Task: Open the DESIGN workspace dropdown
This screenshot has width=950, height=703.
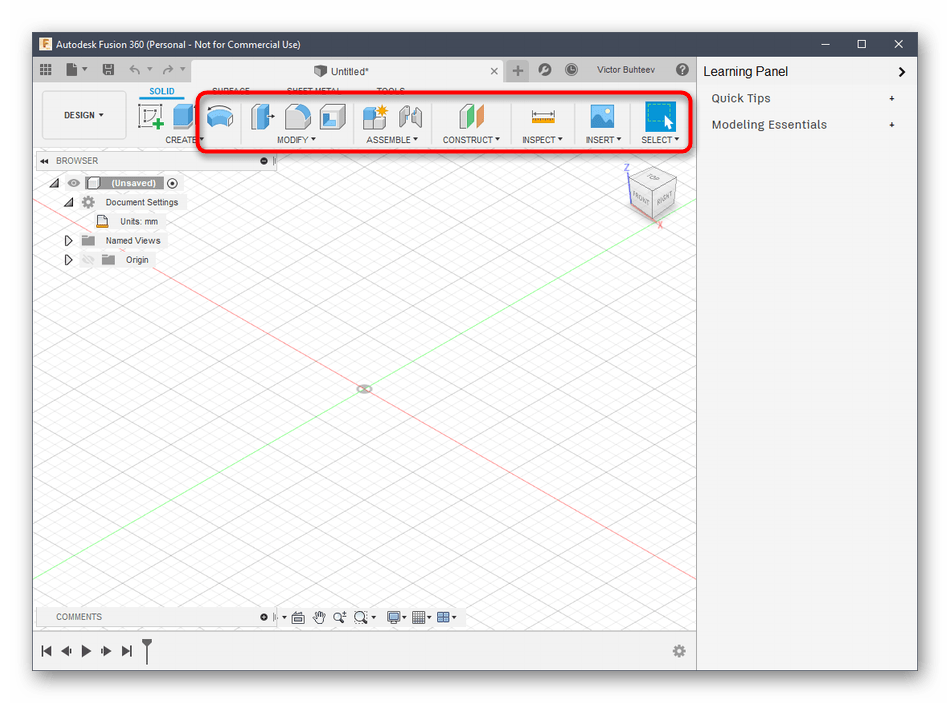Action: (84, 115)
